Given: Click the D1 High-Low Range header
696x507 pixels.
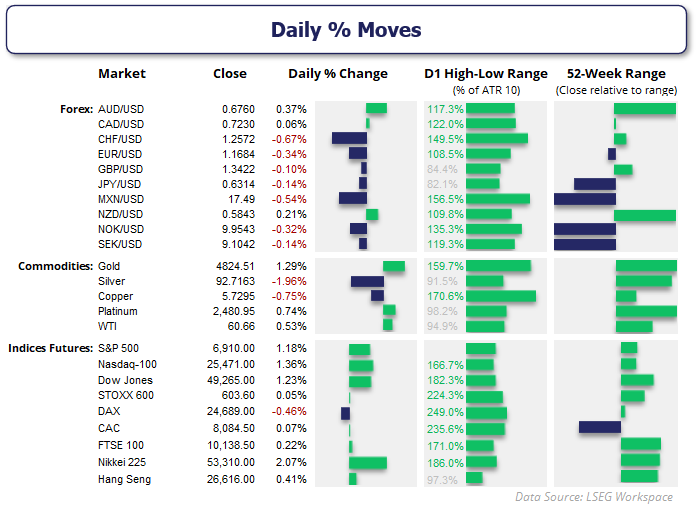Looking at the screenshot, I should coord(486,74).
